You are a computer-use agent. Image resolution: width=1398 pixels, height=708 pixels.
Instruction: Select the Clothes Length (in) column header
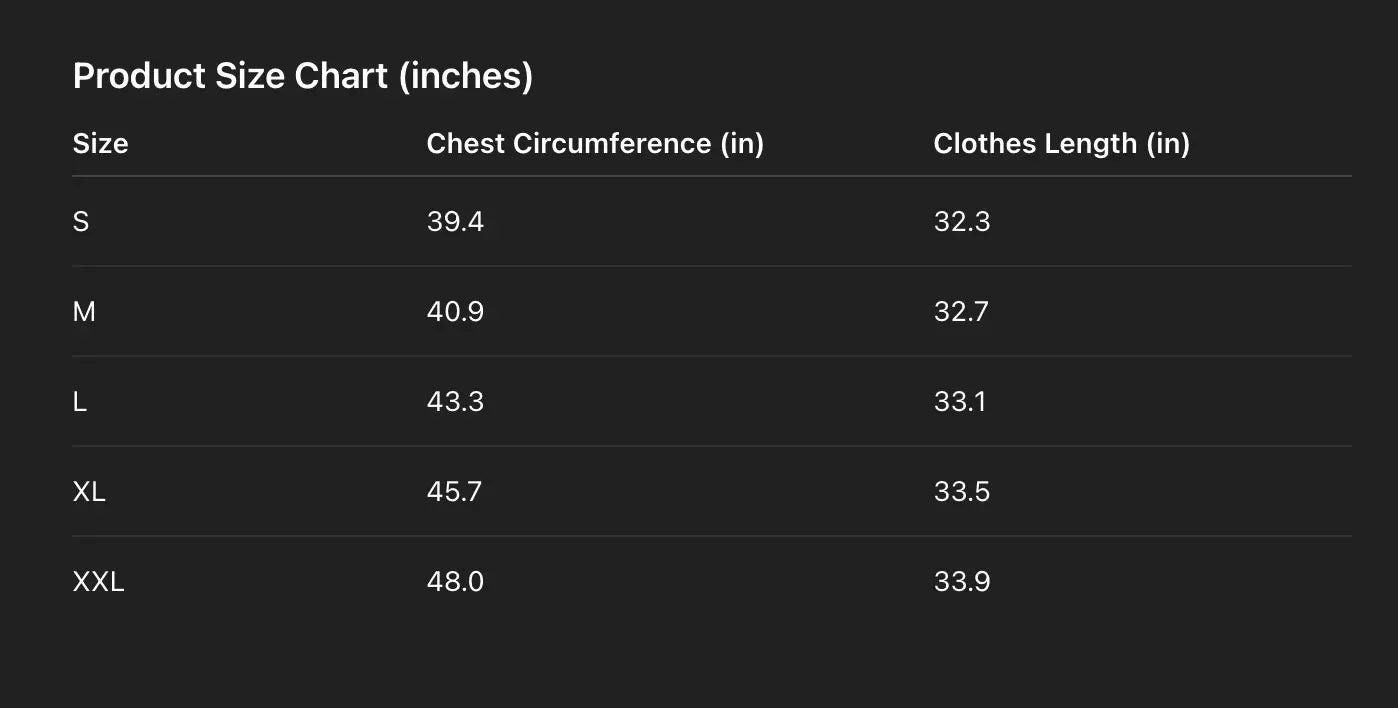pos(1061,143)
